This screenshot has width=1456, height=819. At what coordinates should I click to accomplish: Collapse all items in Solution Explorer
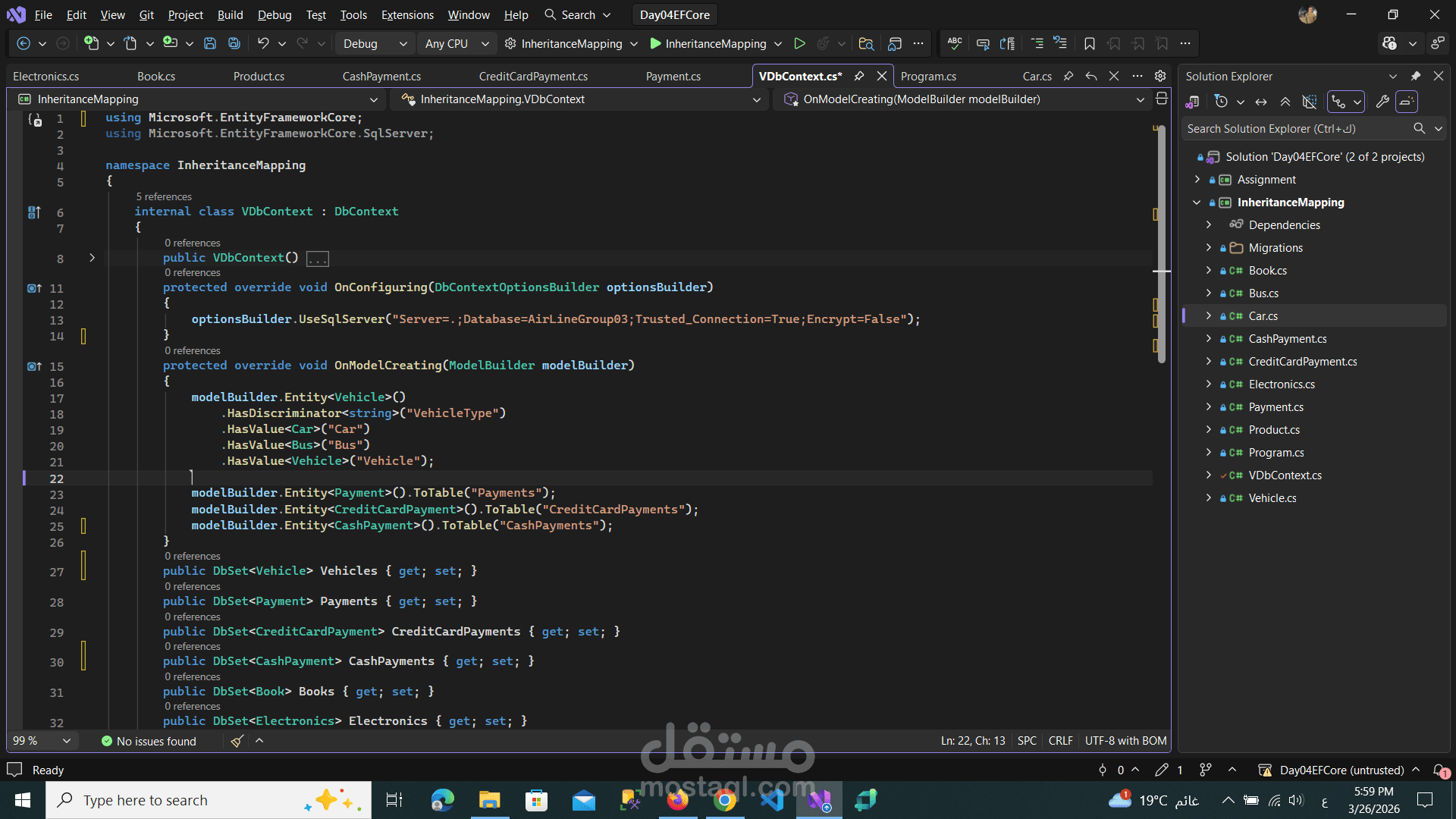pyautogui.click(x=1285, y=101)
